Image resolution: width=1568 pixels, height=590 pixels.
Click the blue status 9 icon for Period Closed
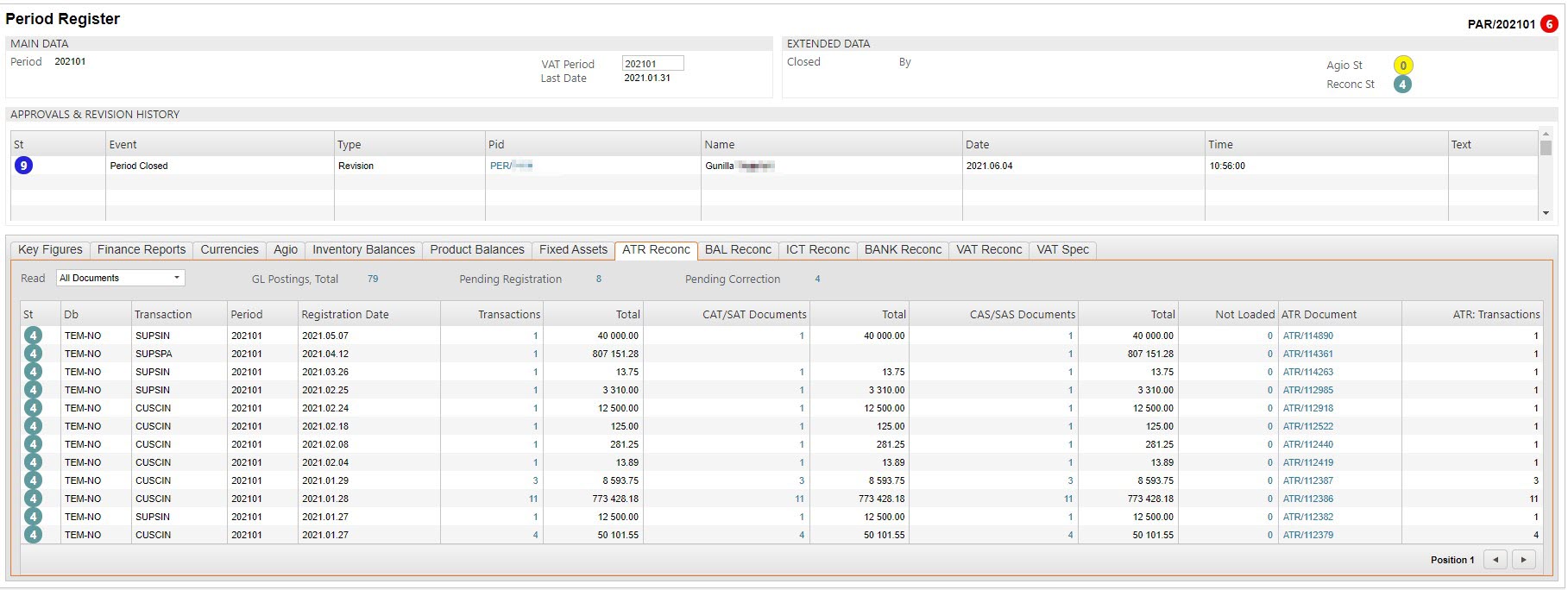(x=23, y=166)
